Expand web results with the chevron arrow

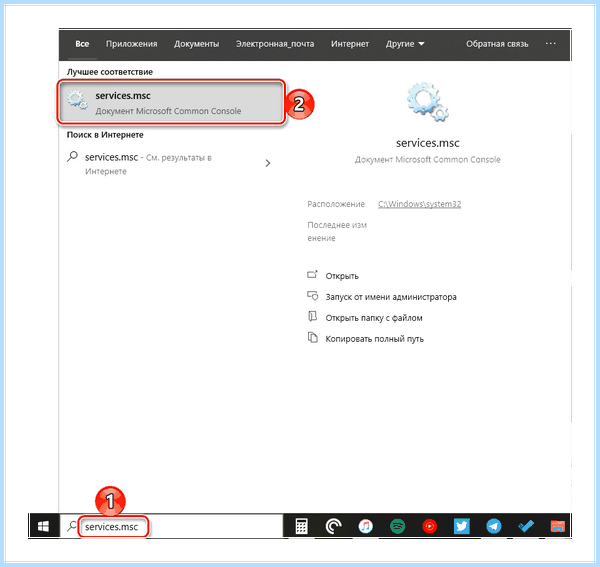tap(268, 163)
